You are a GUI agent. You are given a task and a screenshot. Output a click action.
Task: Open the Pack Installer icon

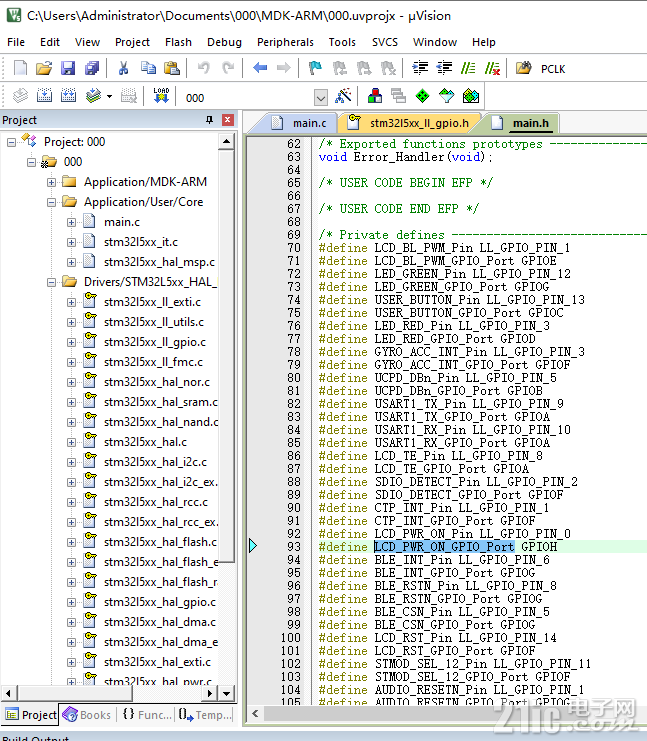coord(471,96)
